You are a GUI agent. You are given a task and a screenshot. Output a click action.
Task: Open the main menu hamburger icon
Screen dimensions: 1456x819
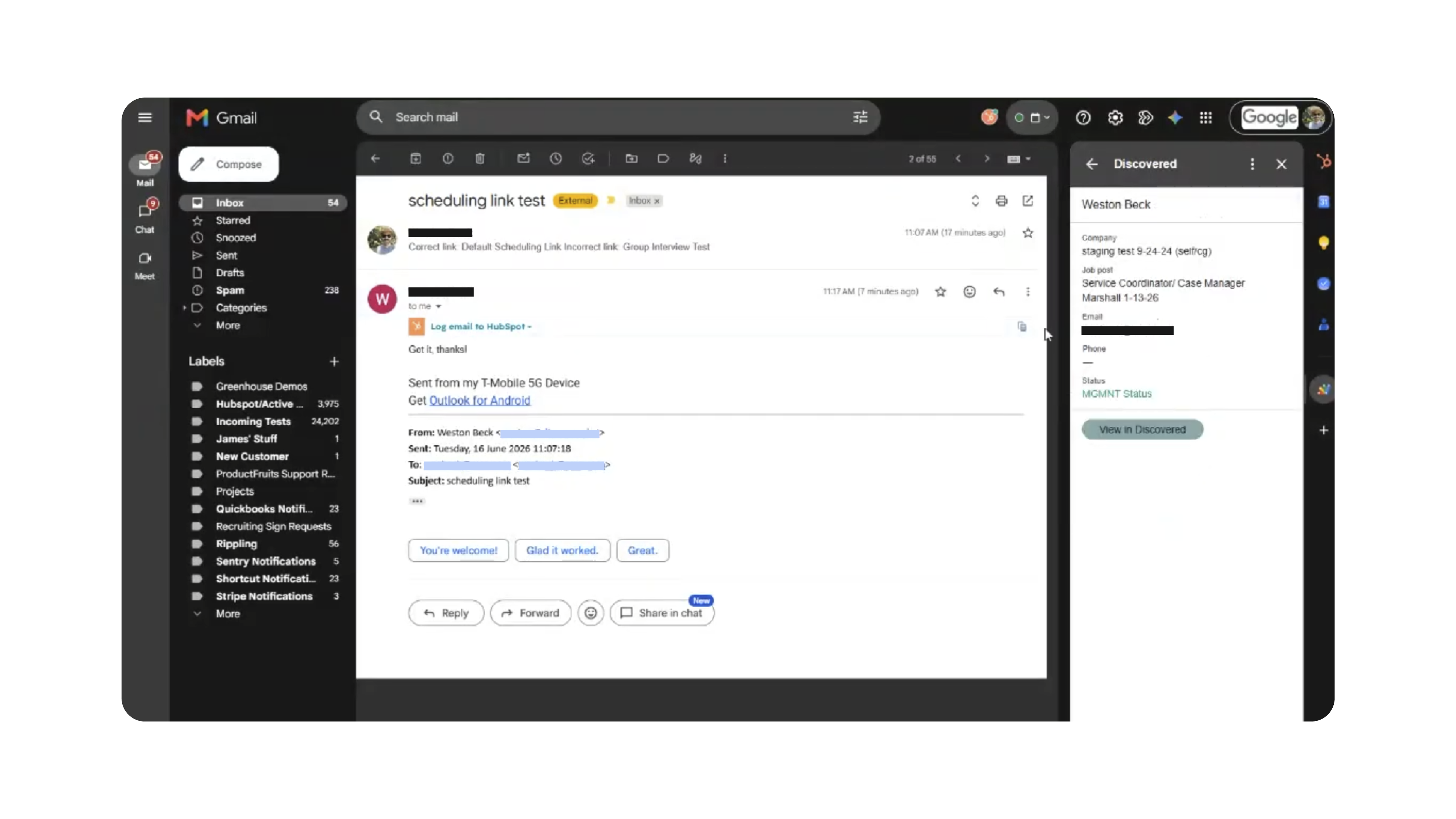coord(145,118)
